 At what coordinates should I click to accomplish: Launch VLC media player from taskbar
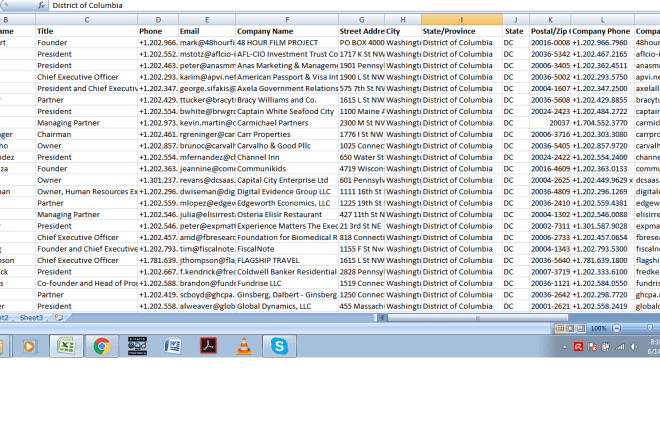(244, 346)
